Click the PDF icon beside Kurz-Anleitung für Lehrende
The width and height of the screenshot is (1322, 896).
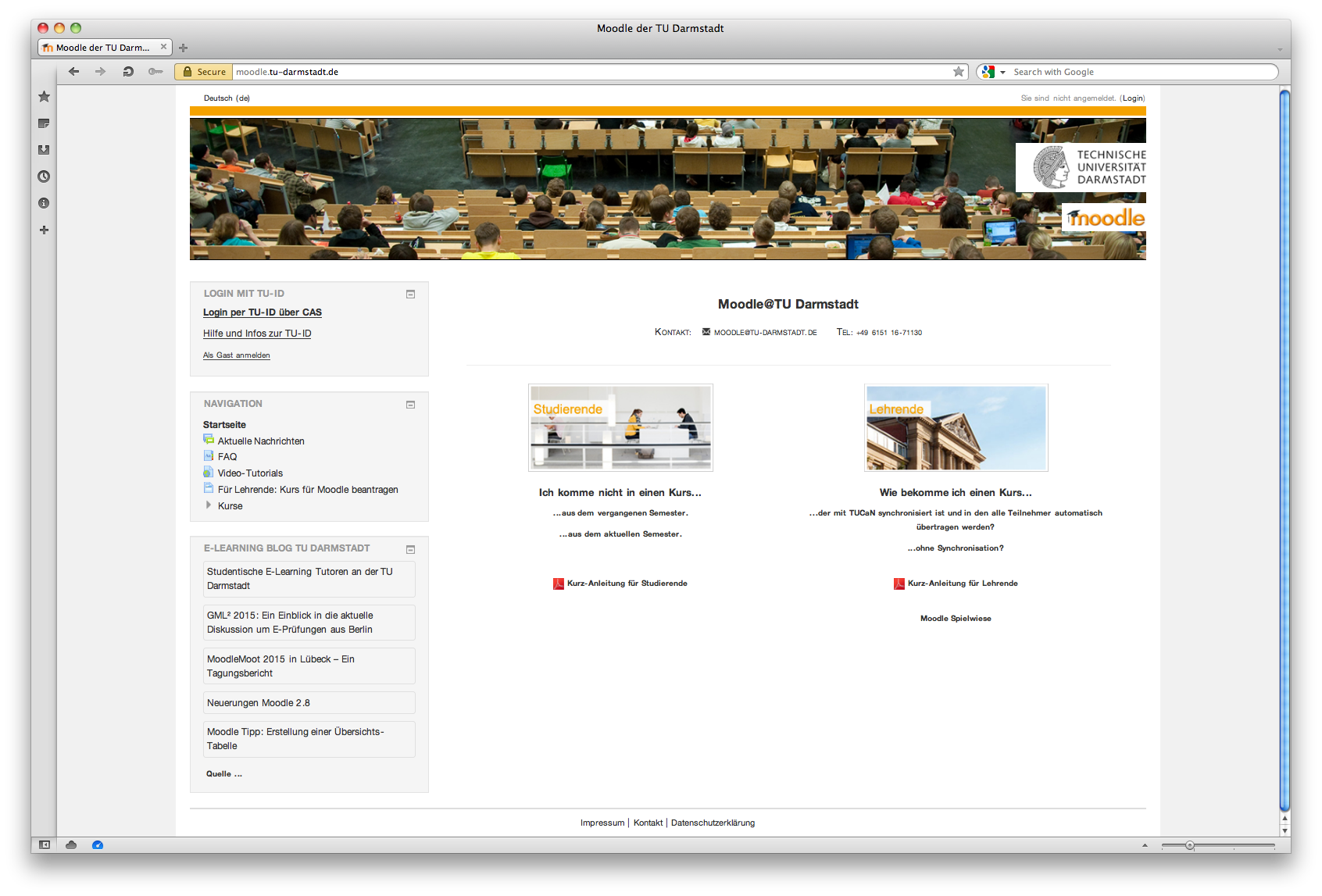899,584
